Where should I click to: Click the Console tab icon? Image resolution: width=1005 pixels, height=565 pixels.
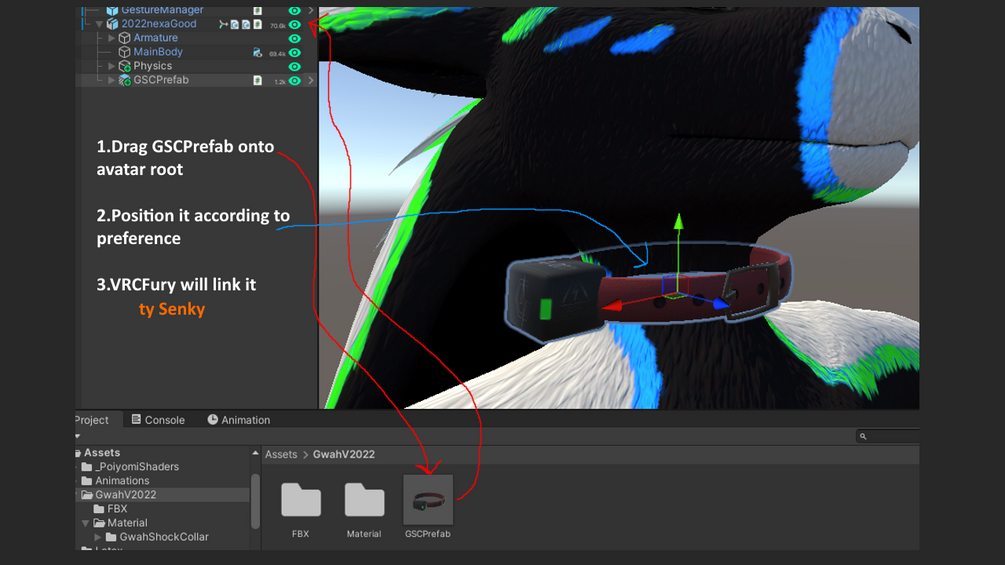click(x=136, y=420)
